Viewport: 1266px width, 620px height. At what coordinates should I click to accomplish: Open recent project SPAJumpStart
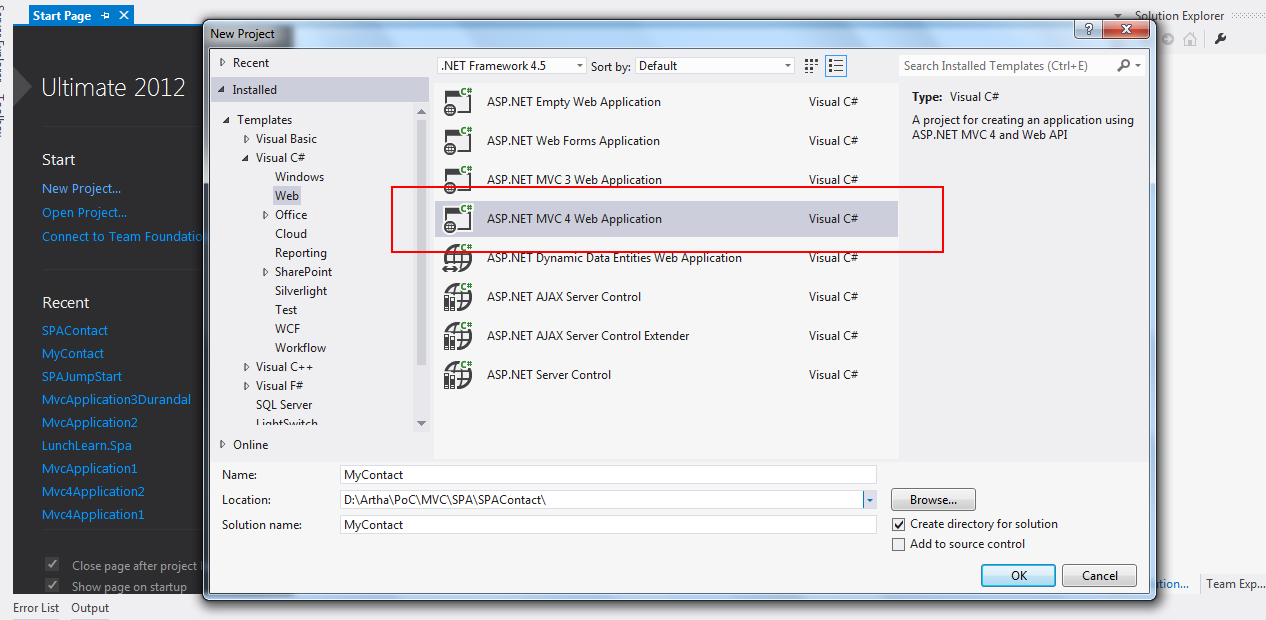pos(82,377)
